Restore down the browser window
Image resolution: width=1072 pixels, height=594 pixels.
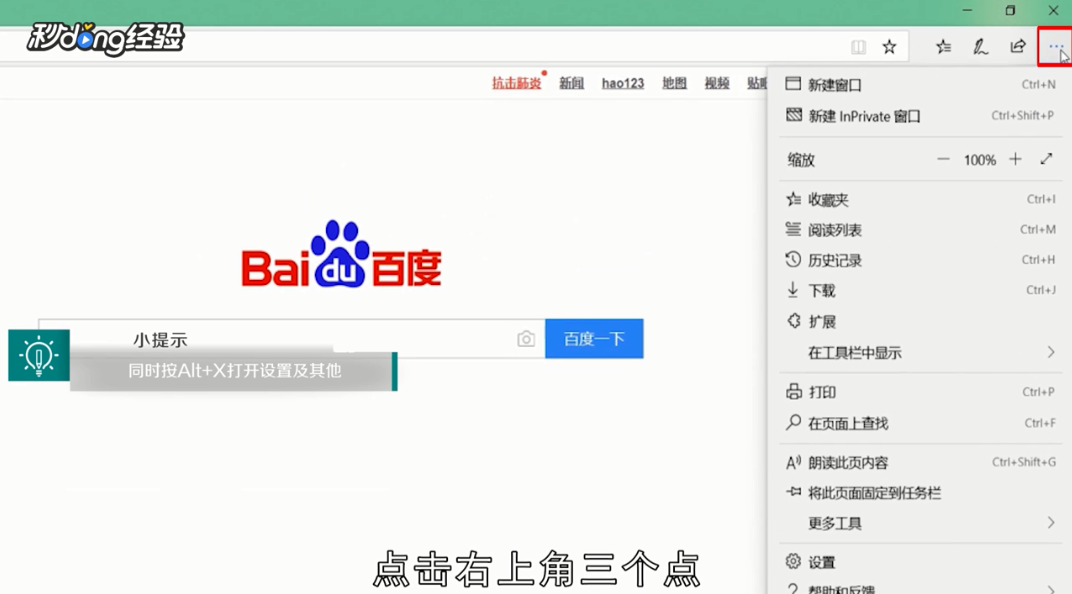tap(1010, 10)
